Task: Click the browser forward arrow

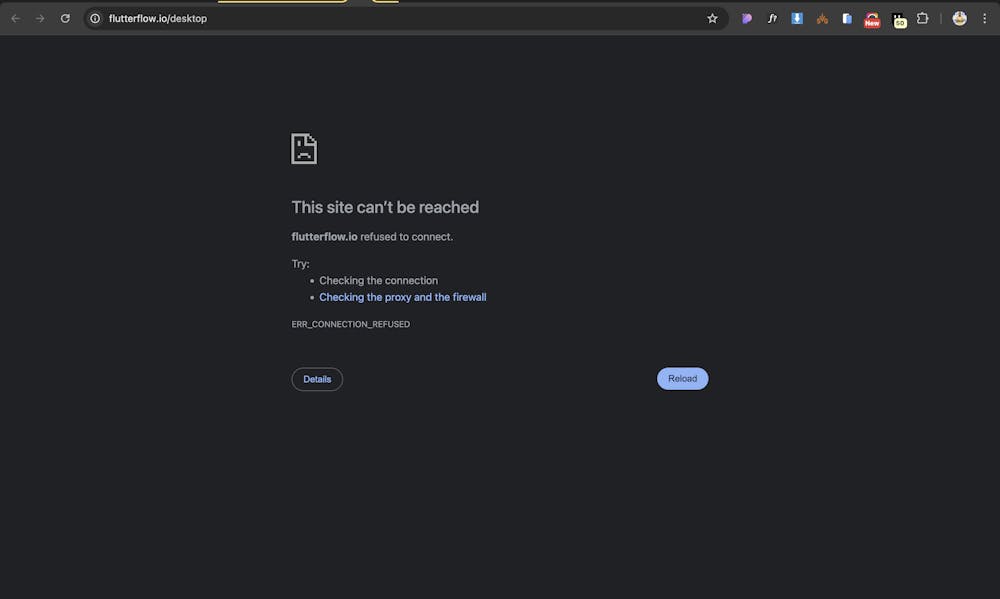Action: pyautogui.click(x=40, y=18)
